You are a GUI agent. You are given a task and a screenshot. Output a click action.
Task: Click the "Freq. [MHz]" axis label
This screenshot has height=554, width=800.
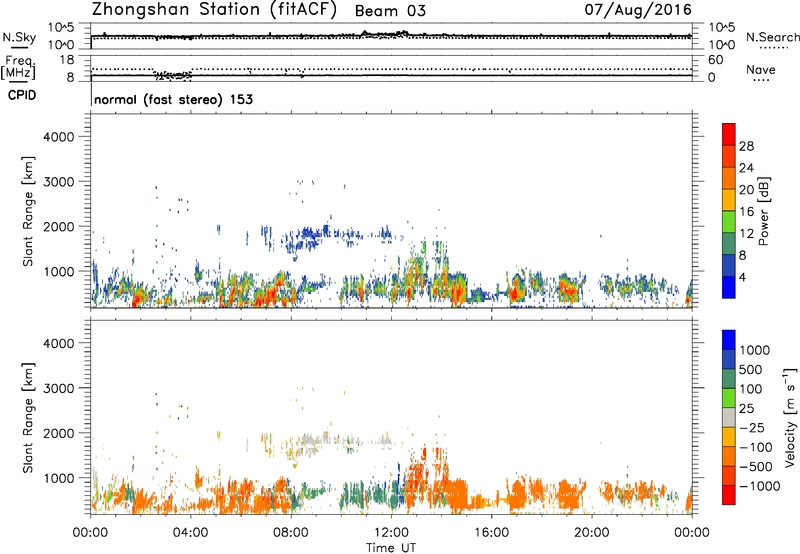(18, 68)
